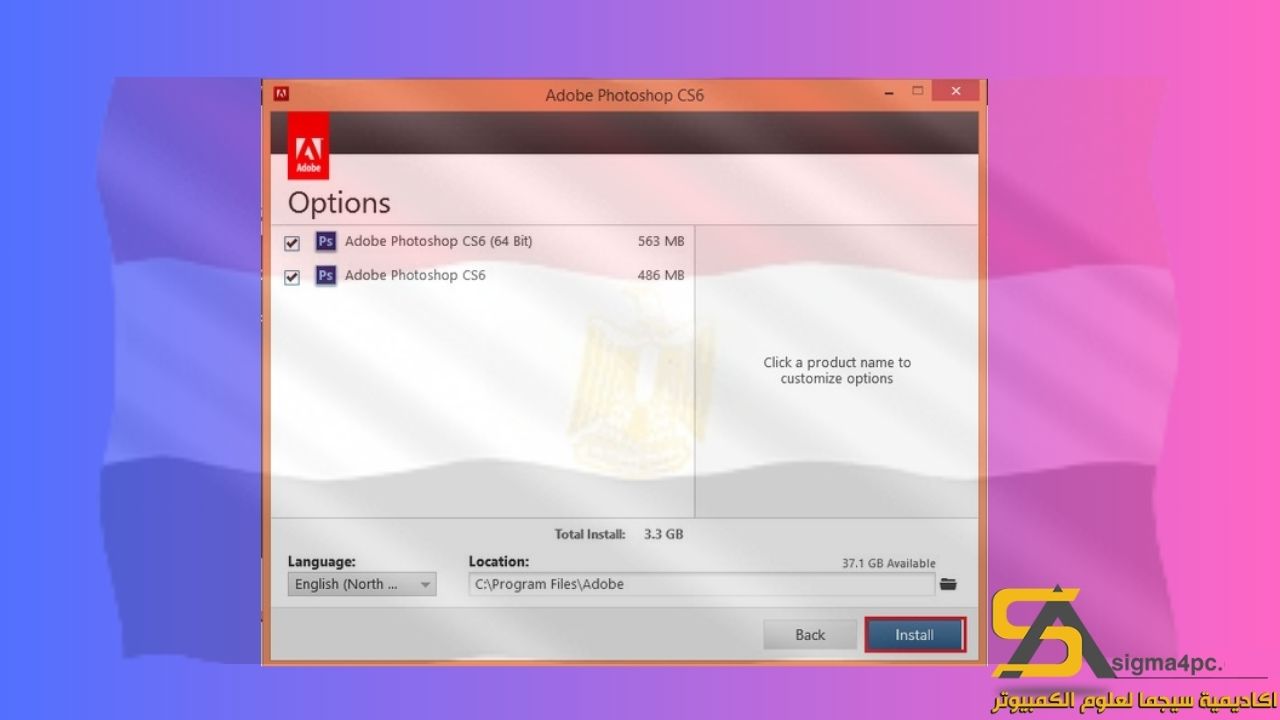Minimize the Adobe Photoshop CS6 installer window
This screenshot has height=720, width=1280.
(x=889, y=92)
